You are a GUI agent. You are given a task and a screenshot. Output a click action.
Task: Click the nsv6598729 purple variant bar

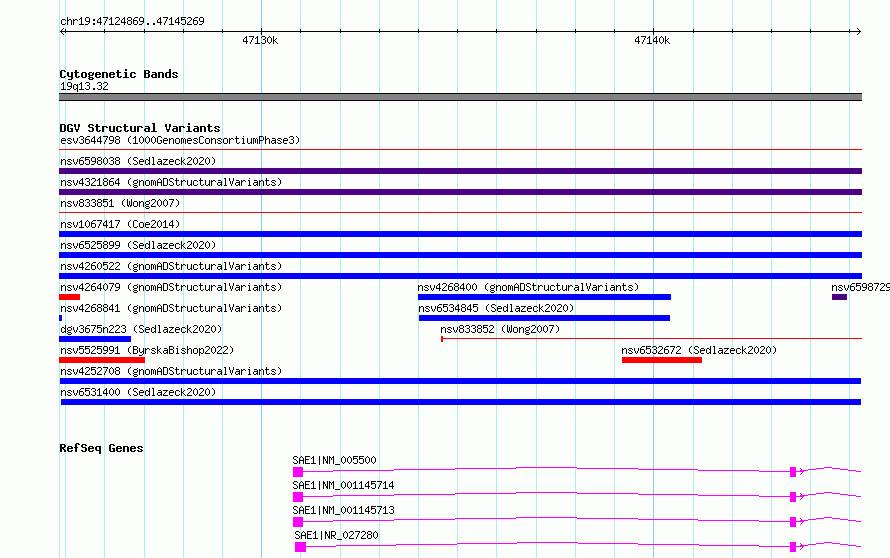click(x=839, y=297)
